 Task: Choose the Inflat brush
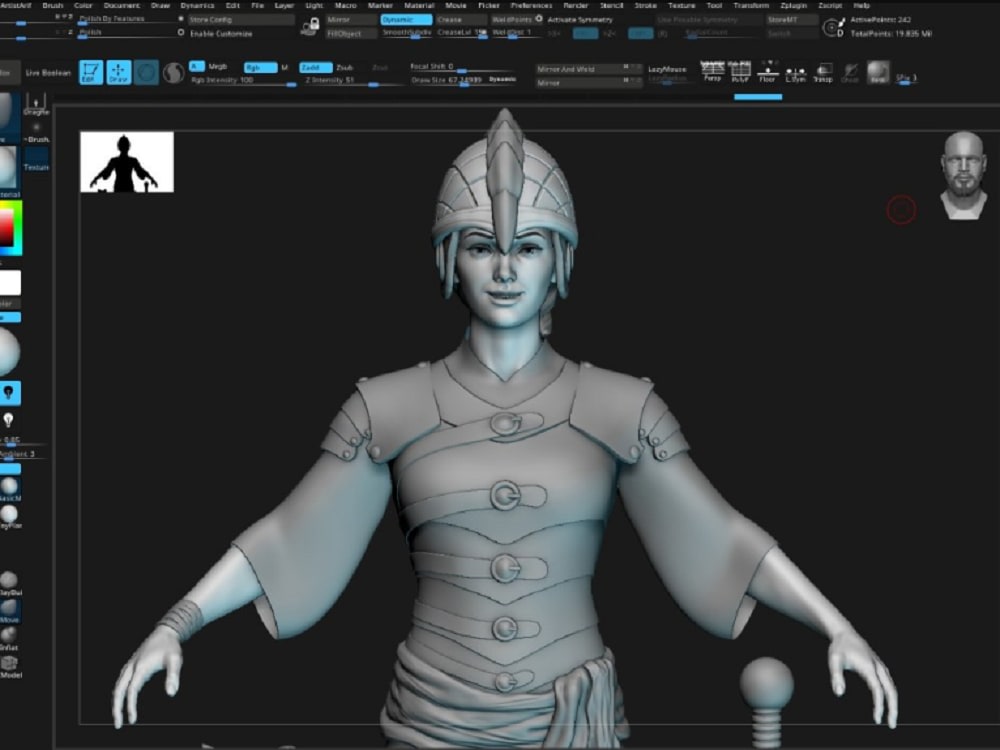(x=8, y=638)
